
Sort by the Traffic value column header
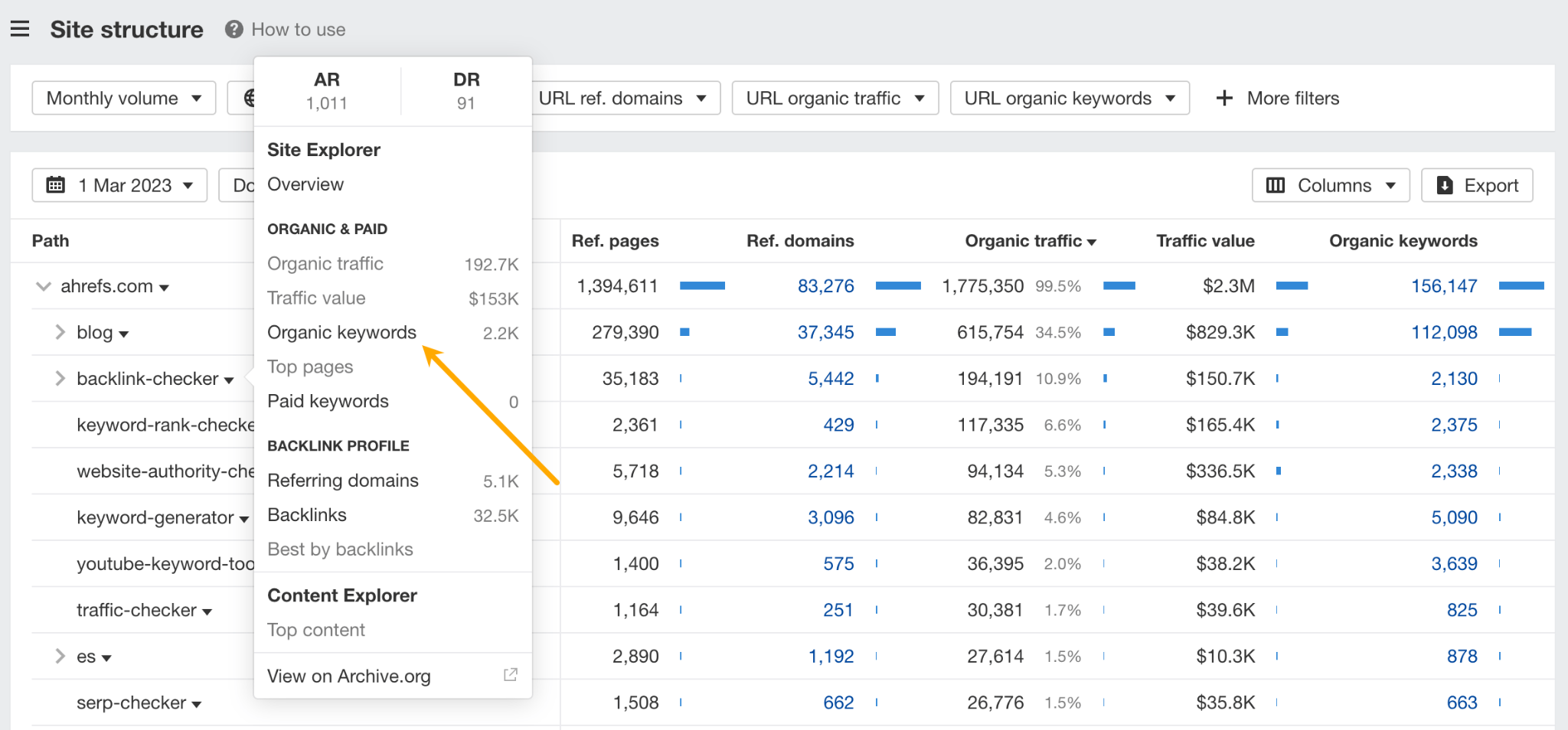pyautogui.click(x=1205, y=241)
